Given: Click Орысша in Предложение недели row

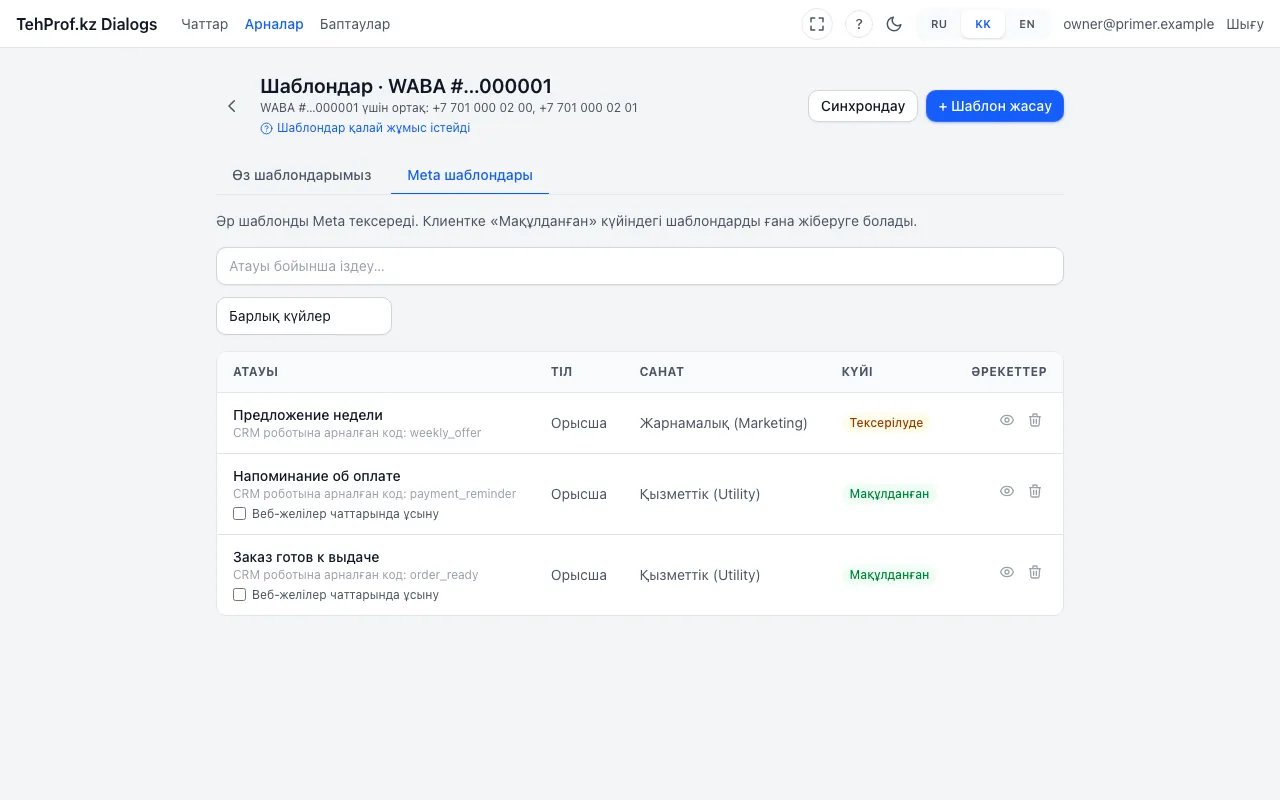Looking at the screenshot, I should coord(579,423).
